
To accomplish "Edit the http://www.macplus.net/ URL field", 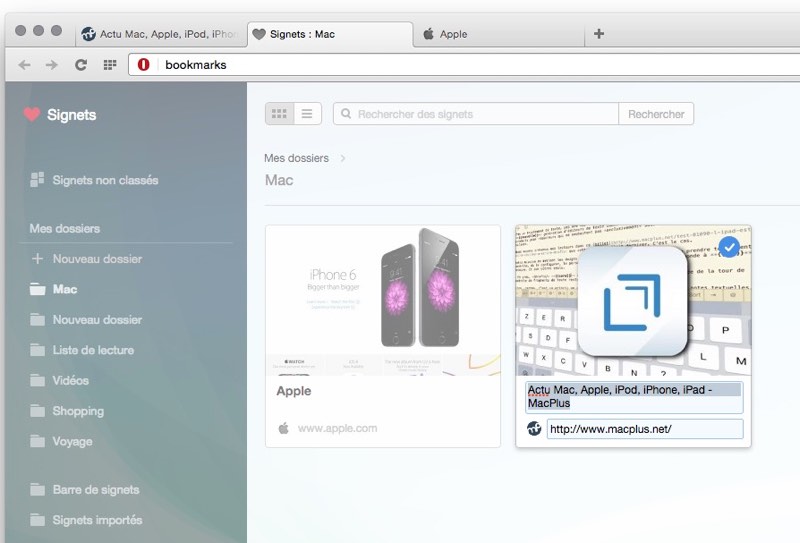I will (x=645, y=429).
